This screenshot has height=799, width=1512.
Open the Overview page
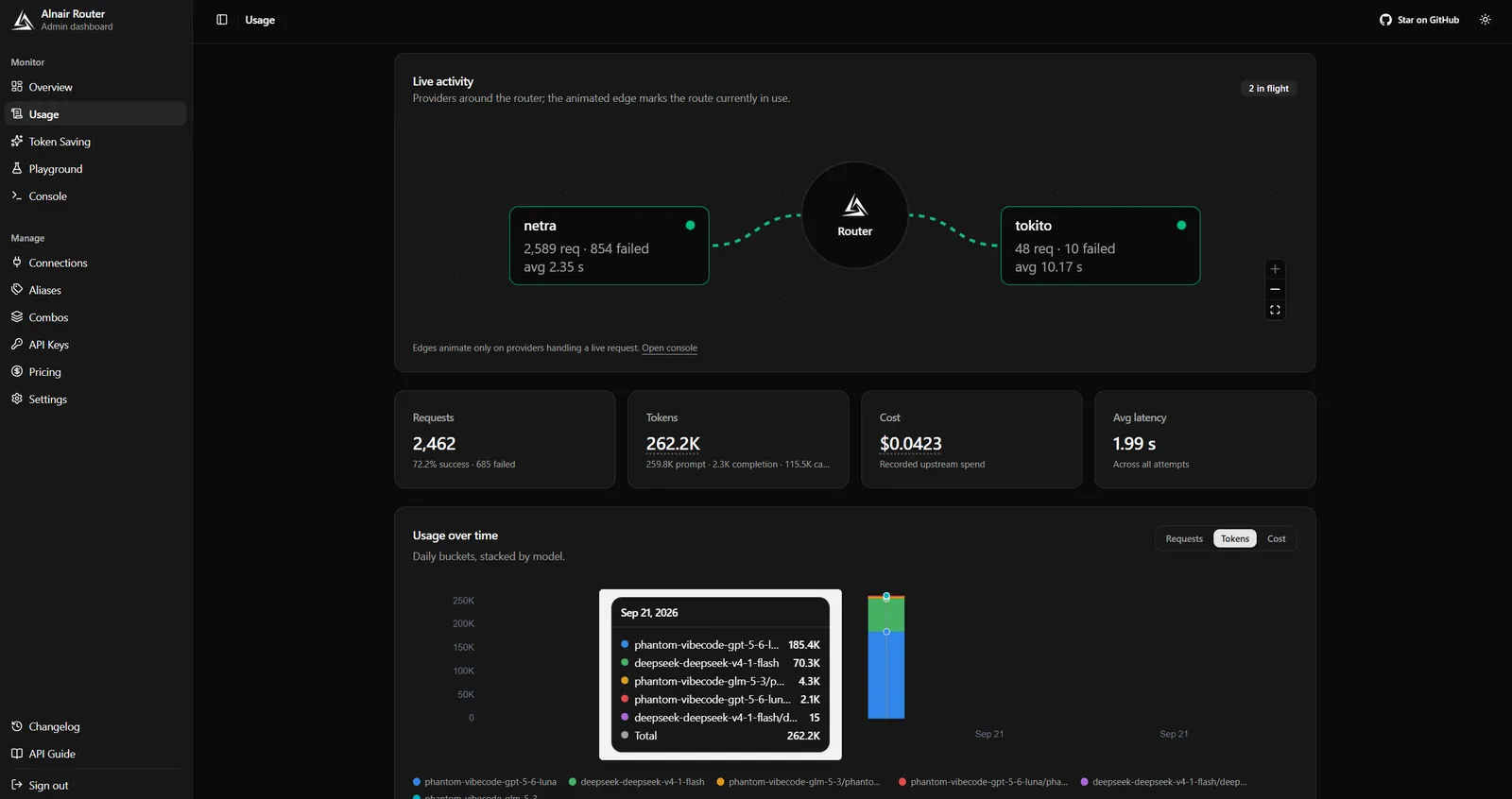point(95,87)
